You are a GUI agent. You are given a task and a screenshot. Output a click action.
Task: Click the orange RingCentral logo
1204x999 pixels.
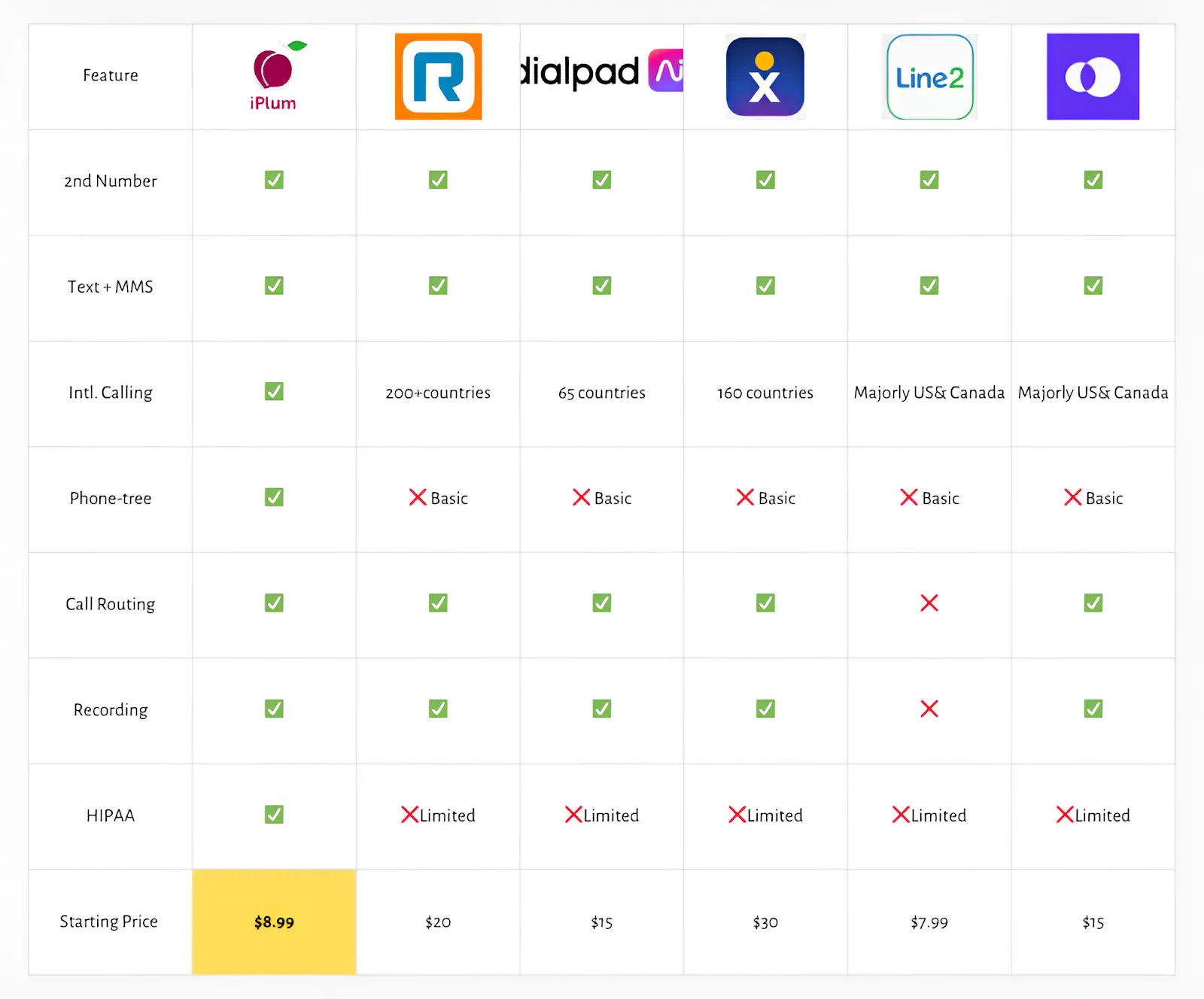coord(438,76)
